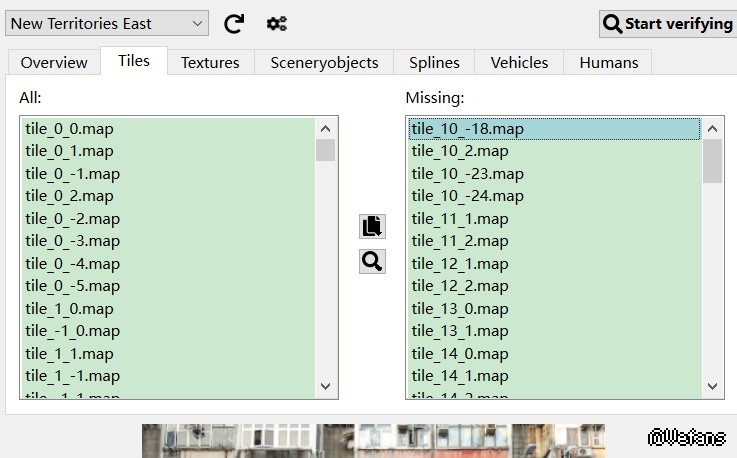Image resolution: width=737 pixels, height=458 pixels.
Task: Open the Sceneryobjects tab
Action: [324, 62]
